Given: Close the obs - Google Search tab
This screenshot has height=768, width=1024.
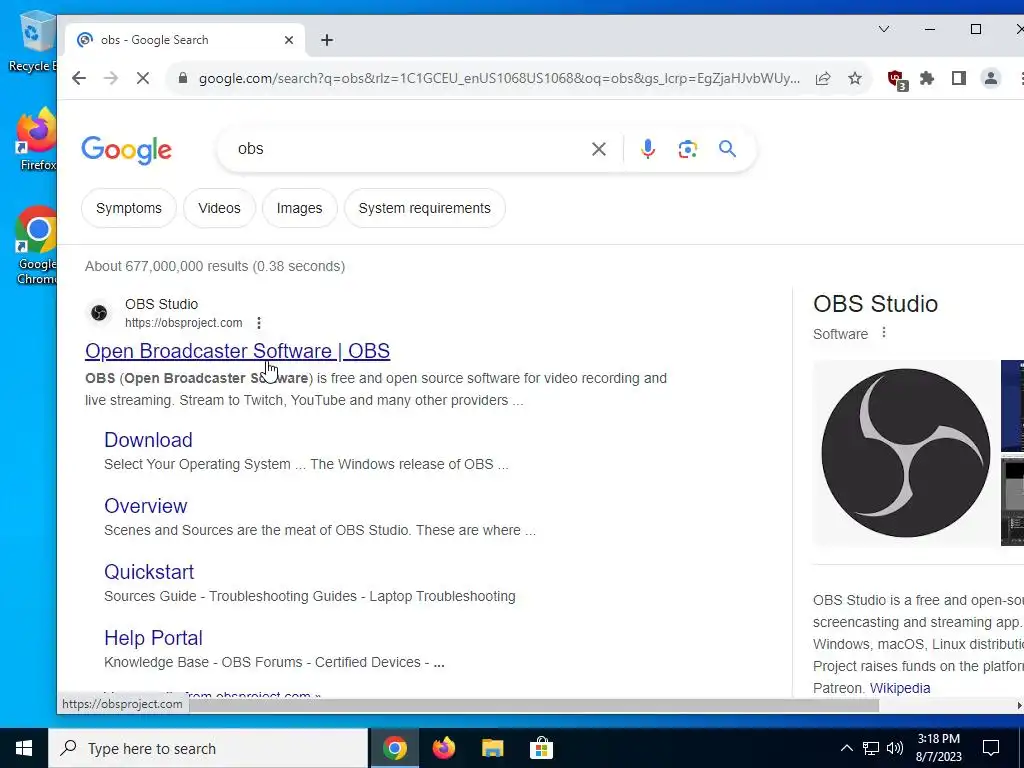Looking at the screenshot, I should 289,40.
